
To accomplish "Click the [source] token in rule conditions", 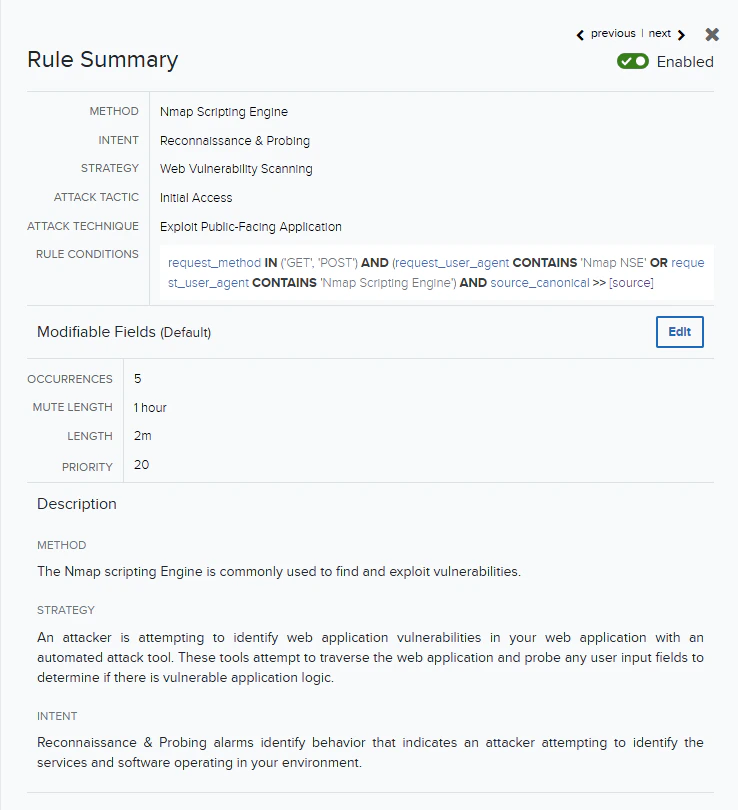I will tap(631, 283).
